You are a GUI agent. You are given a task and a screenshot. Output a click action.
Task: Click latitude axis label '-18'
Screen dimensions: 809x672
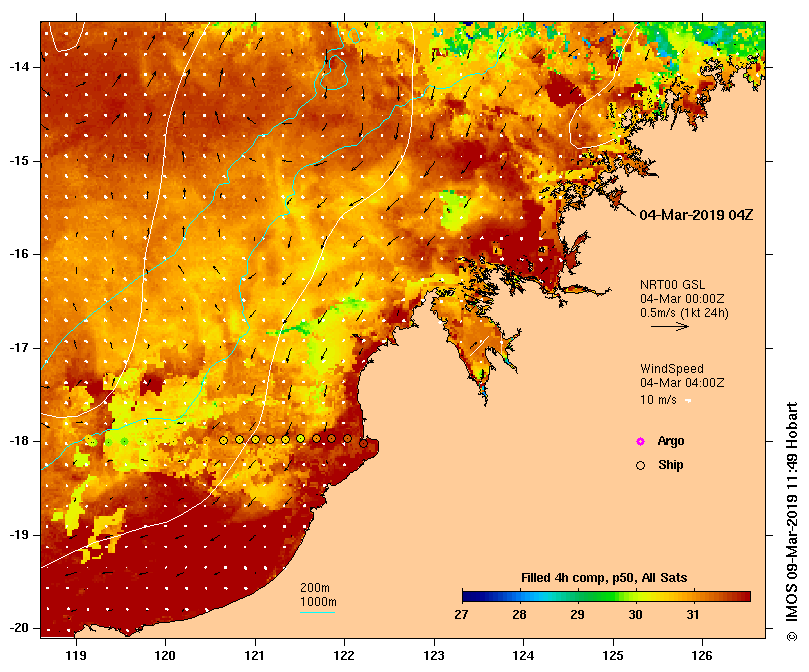tap(19, 441)
